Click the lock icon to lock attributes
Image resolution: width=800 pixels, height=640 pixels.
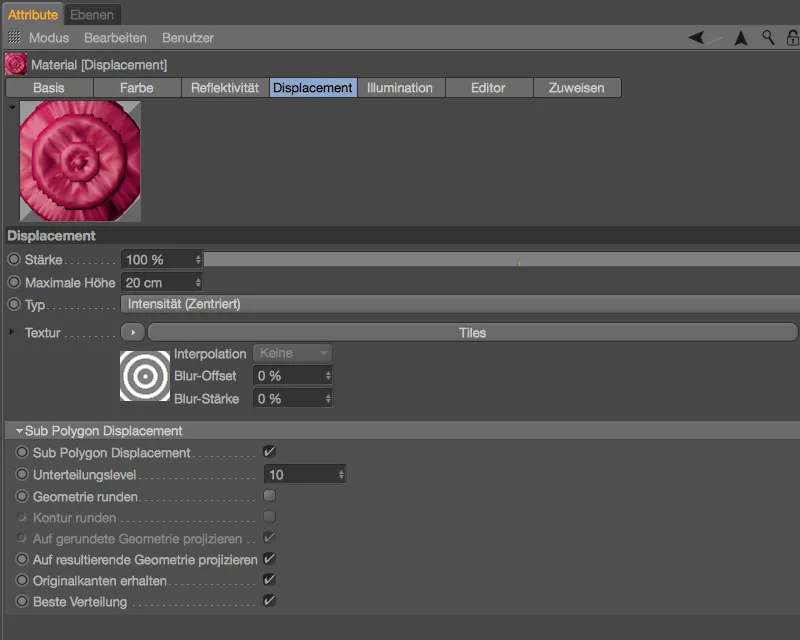click(791, 37)
